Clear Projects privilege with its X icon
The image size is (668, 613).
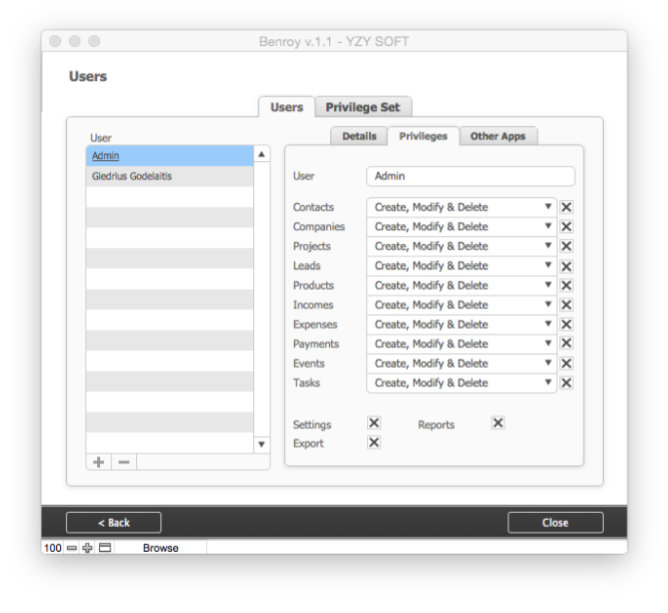pyautogui.click(x=566, y=247)
